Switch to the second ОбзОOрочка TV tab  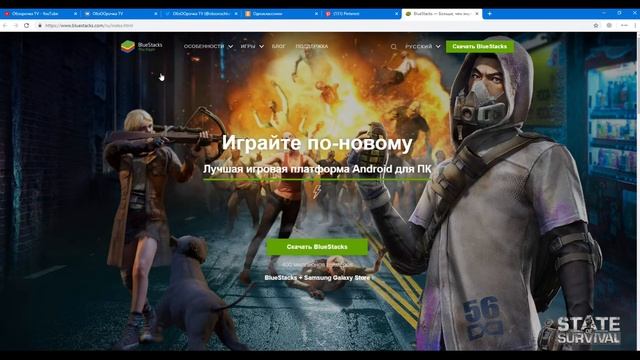click(120, 13)
